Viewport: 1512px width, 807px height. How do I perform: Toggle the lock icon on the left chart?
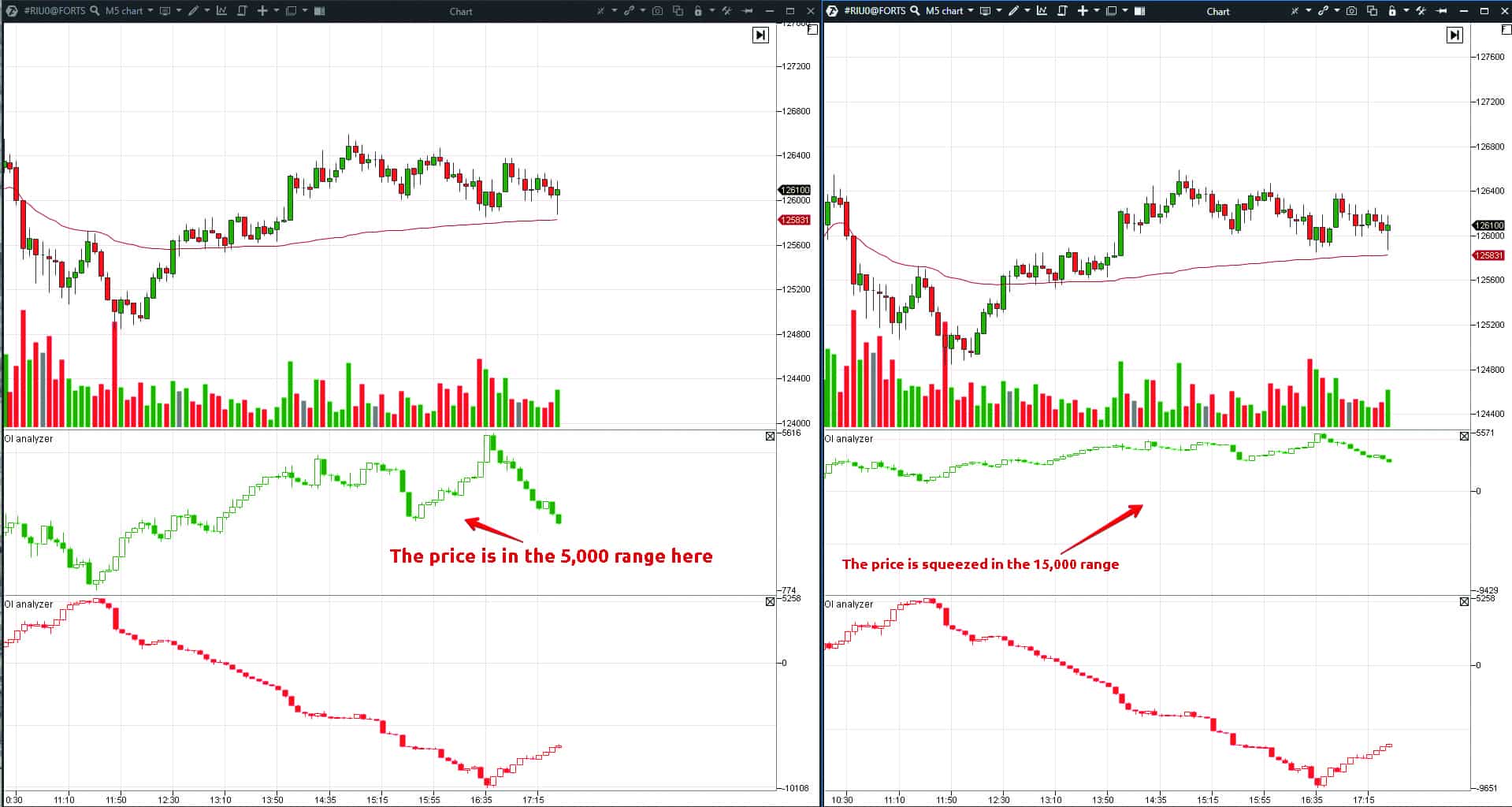coord(700,11)
